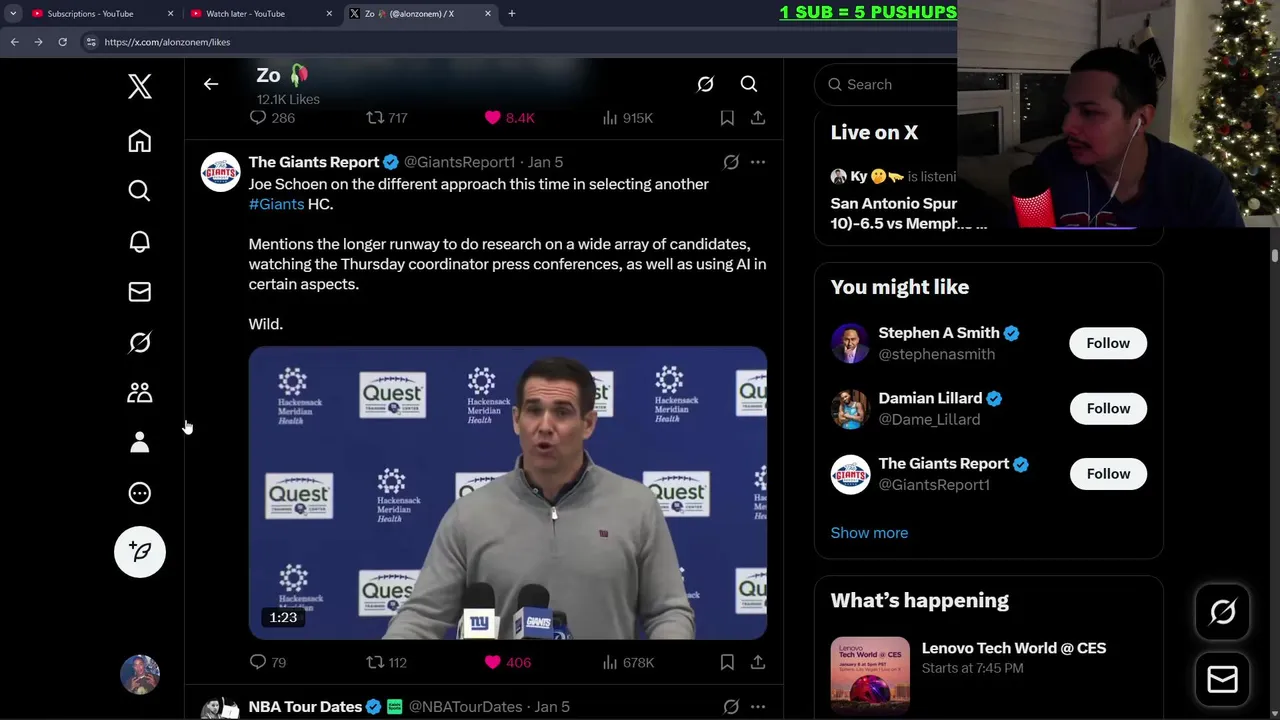The width and height of the screenshot is (1280, 720).
Task: Go forward in the browser
Action: tap(38, 42)
